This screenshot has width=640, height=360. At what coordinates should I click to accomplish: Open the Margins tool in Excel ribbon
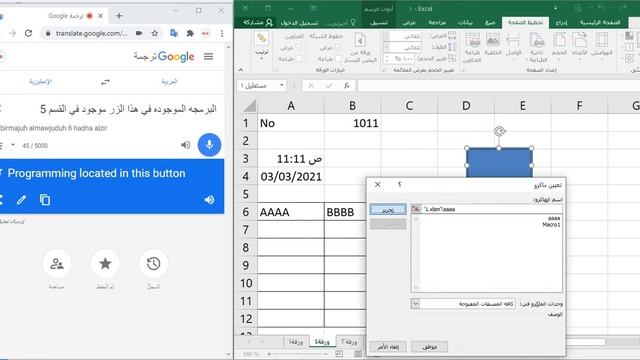[602, 46]
